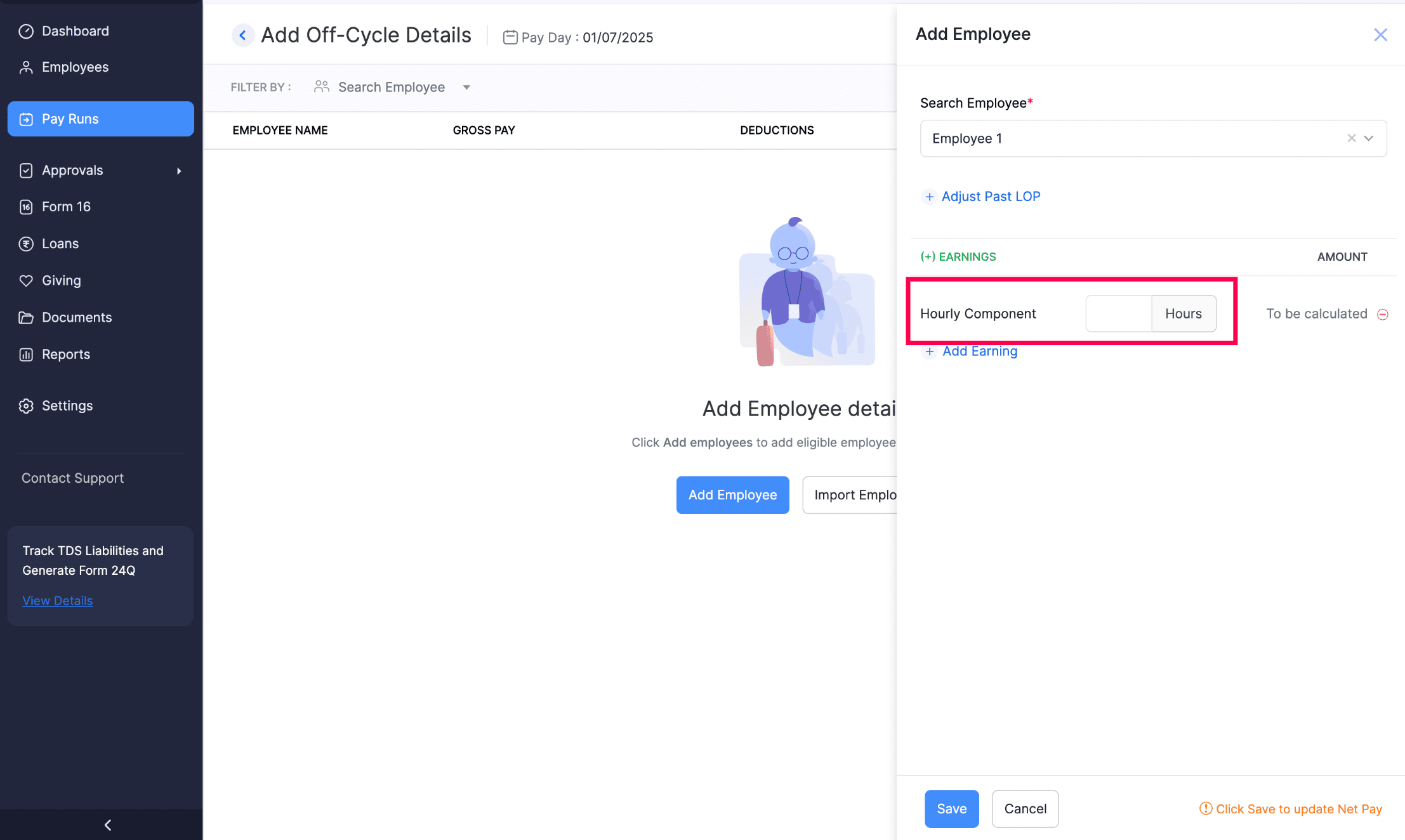
Task: Open the View Details link
Action: pos(57,601)
